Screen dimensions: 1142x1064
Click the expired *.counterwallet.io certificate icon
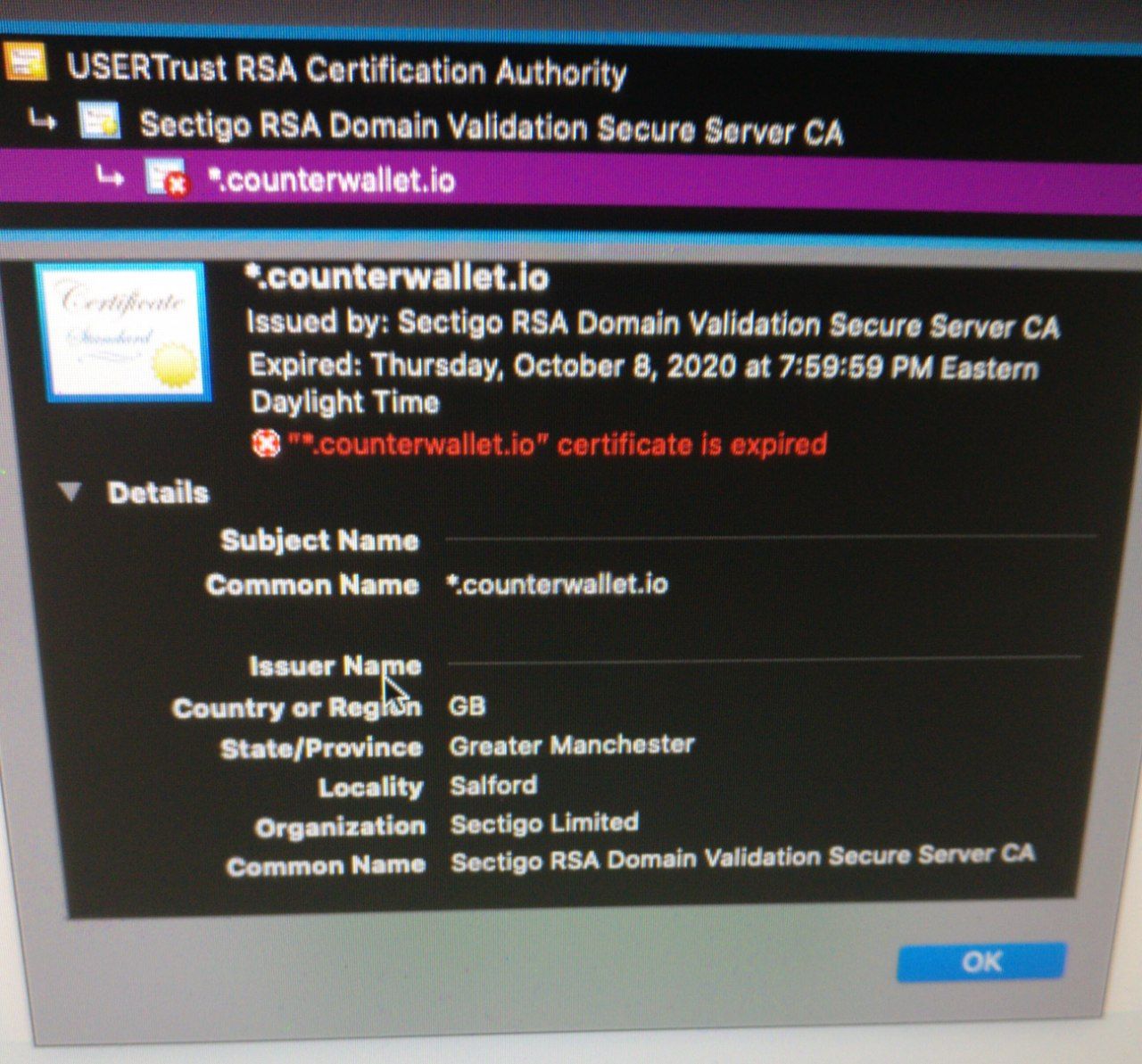pos(167,177)
